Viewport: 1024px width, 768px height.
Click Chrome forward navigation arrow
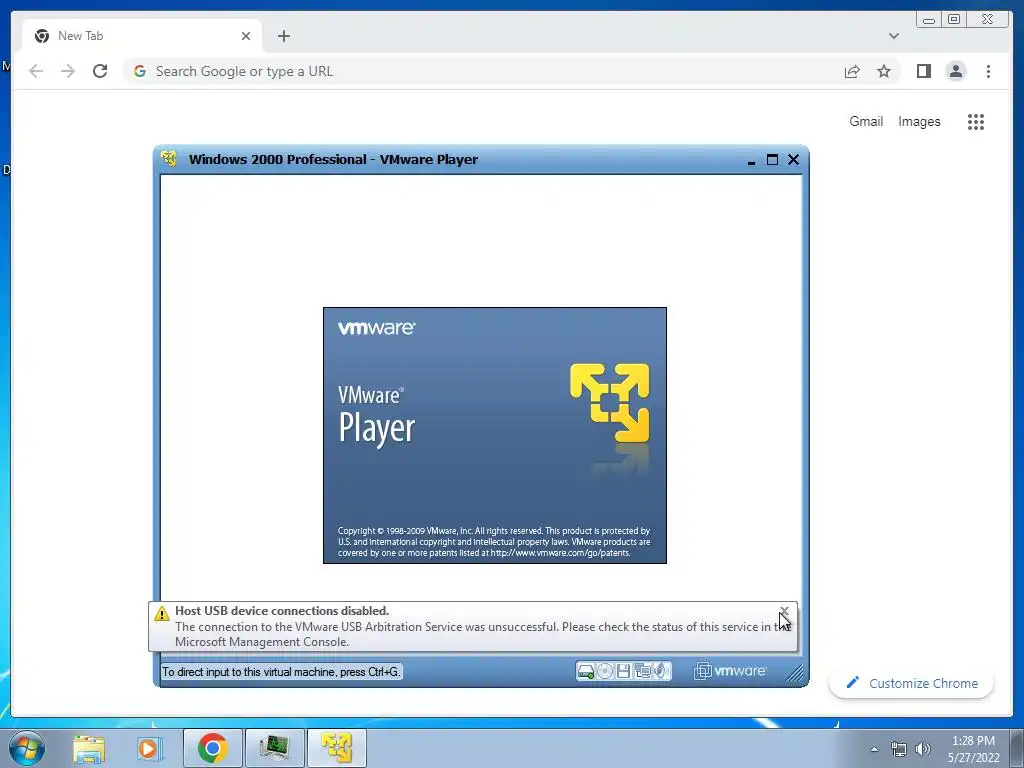[68, 71]
